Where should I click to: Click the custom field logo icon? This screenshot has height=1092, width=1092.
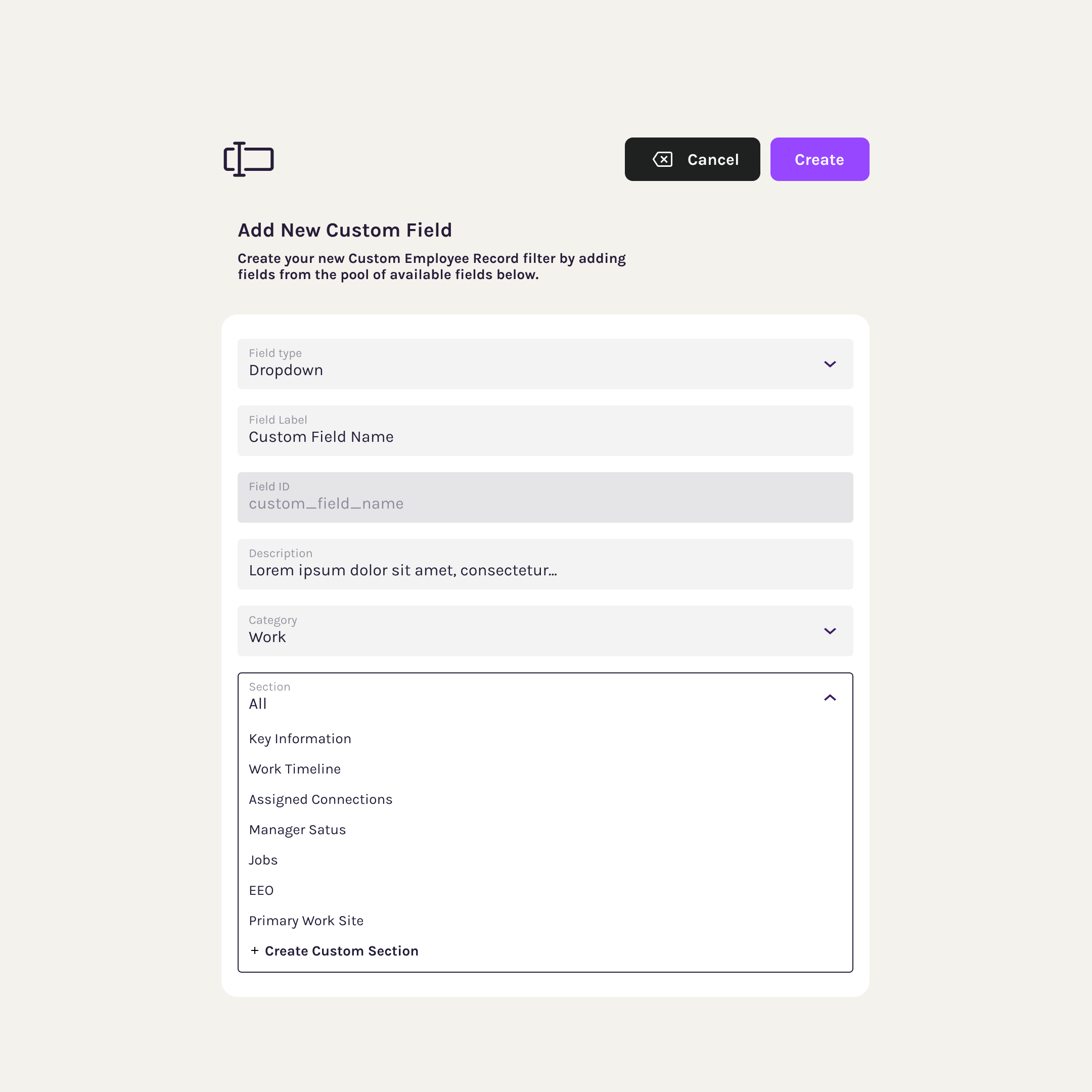point(249,159)
